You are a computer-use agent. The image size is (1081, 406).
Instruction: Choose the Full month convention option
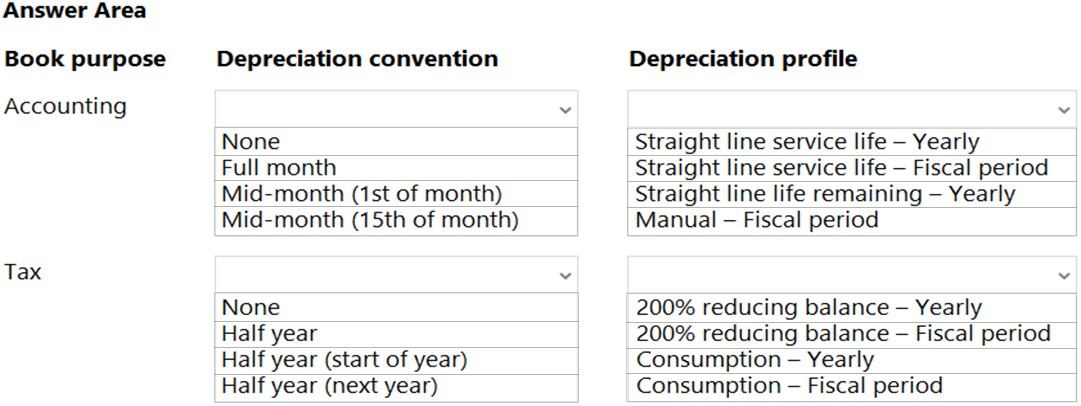(x=396, y=168)
